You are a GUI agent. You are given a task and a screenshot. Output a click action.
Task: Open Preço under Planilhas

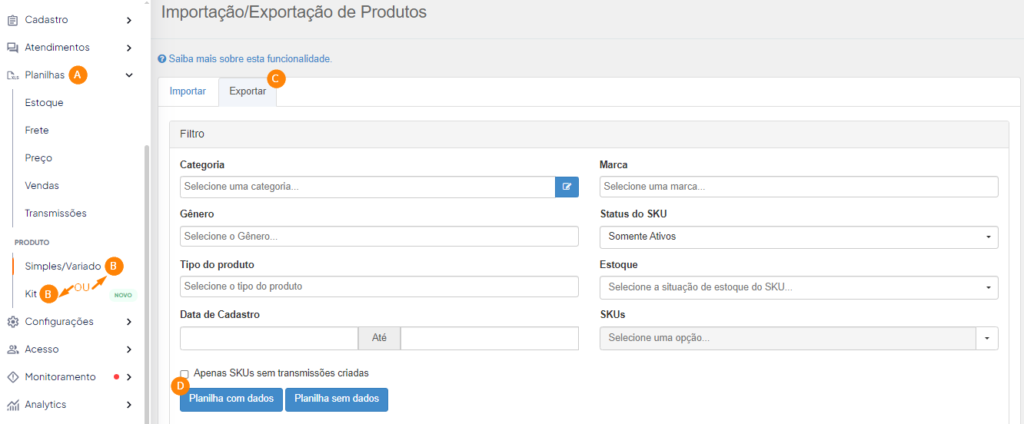[39, 158]
